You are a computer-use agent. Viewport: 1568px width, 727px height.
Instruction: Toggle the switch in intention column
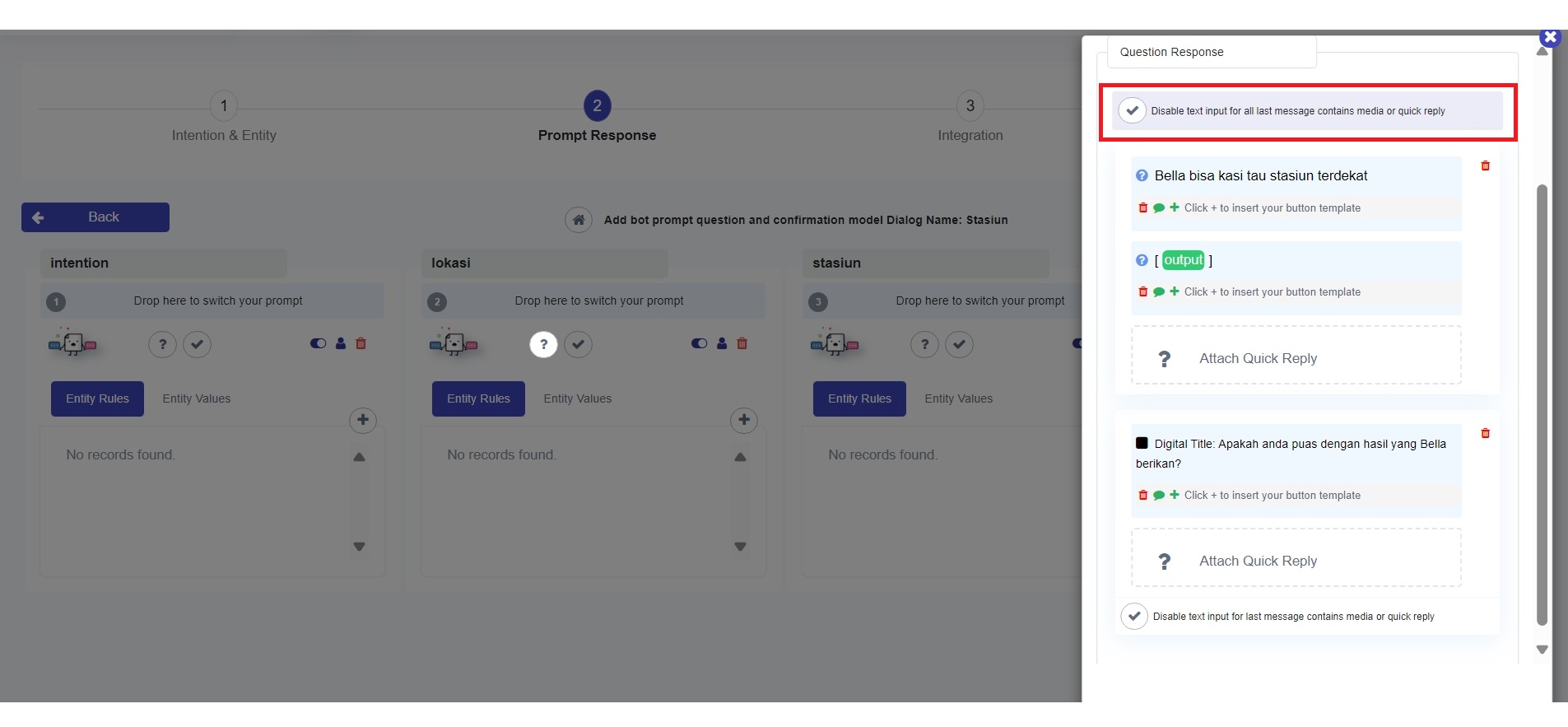[318, 343]
